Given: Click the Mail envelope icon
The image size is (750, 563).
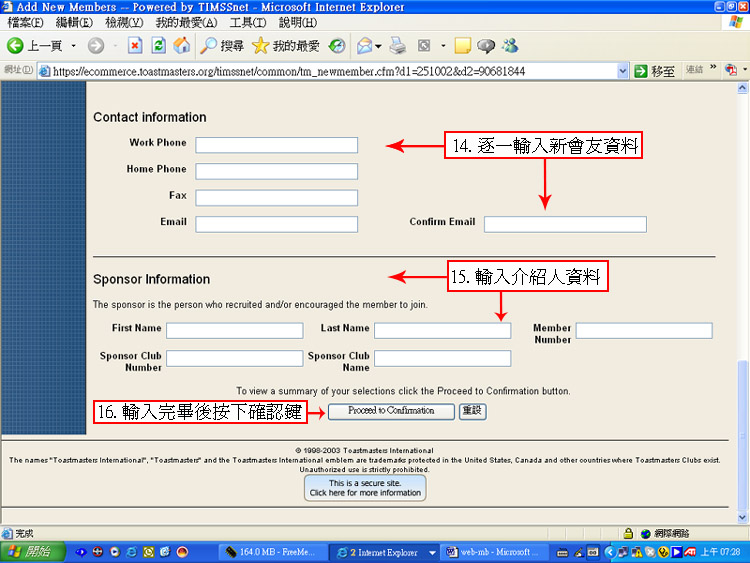Looking at the screenshot, I should pyautogui.click(x=364, y=46).
